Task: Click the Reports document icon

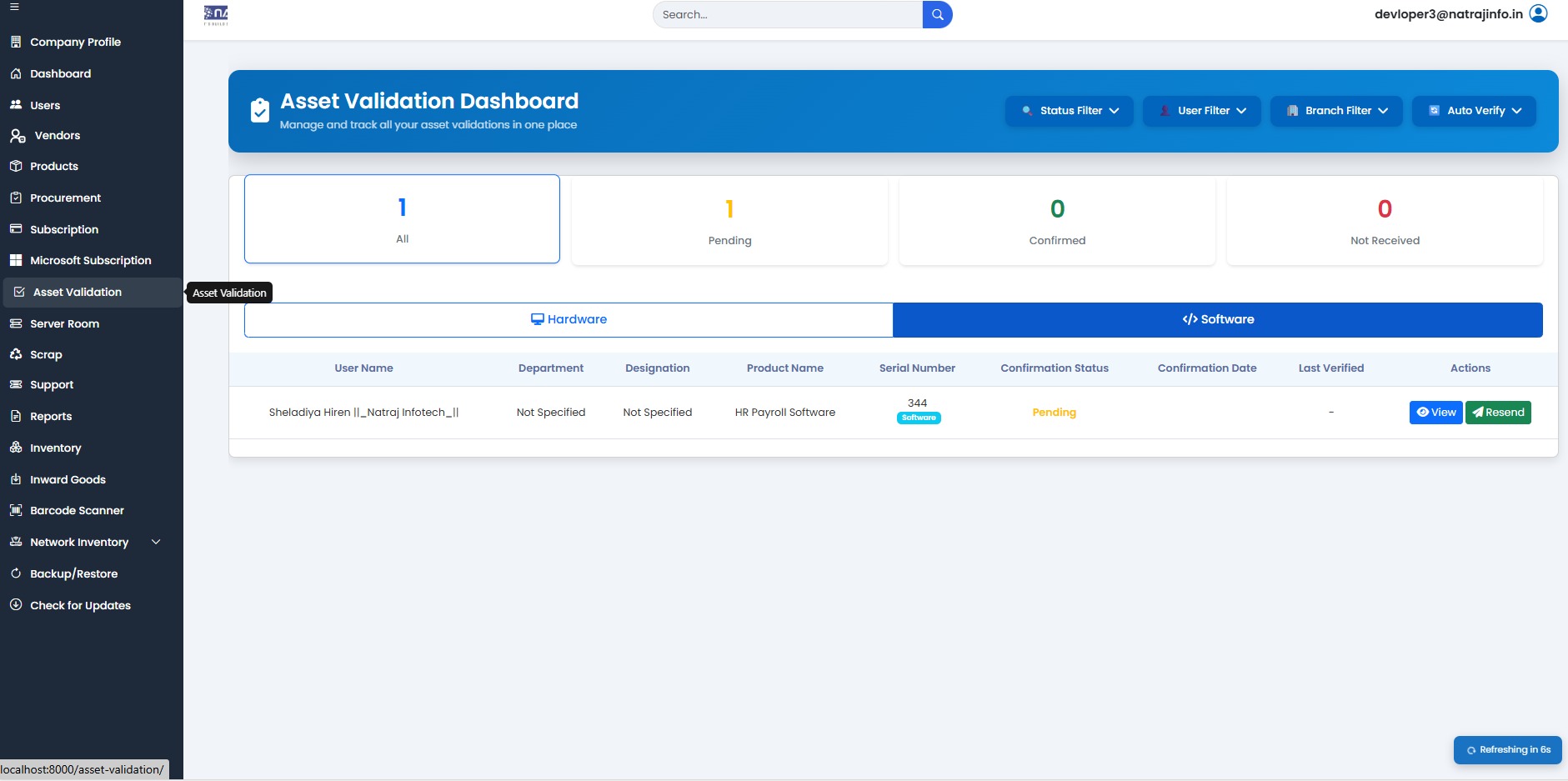Action: [x=16, y=416]
